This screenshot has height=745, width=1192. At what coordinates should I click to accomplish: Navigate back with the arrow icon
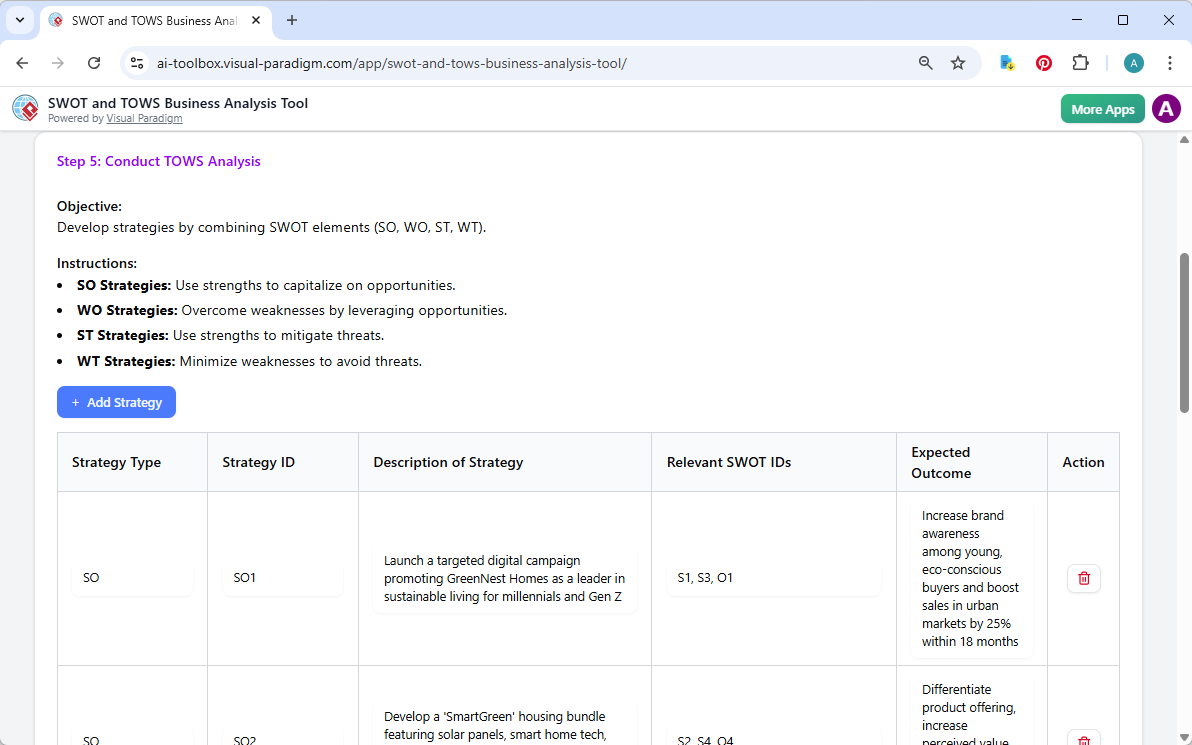click(x=22, y=62)
